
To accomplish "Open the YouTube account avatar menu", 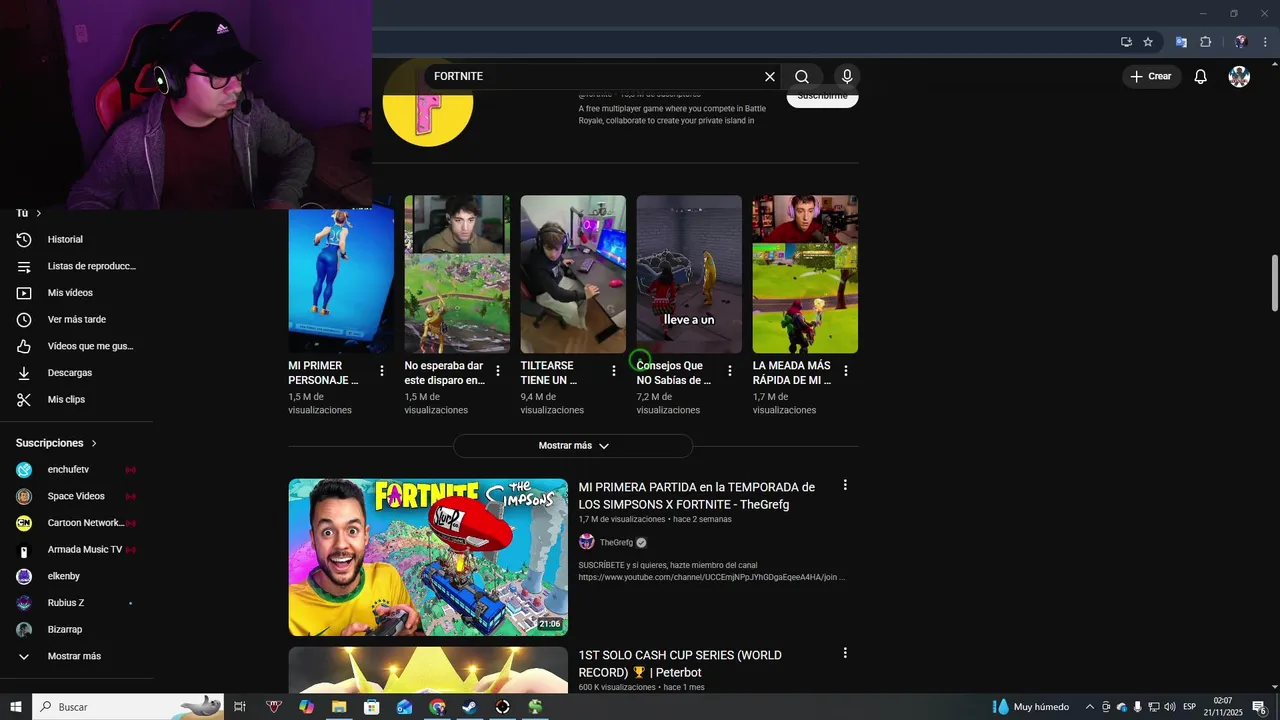I will point(1239,77).
